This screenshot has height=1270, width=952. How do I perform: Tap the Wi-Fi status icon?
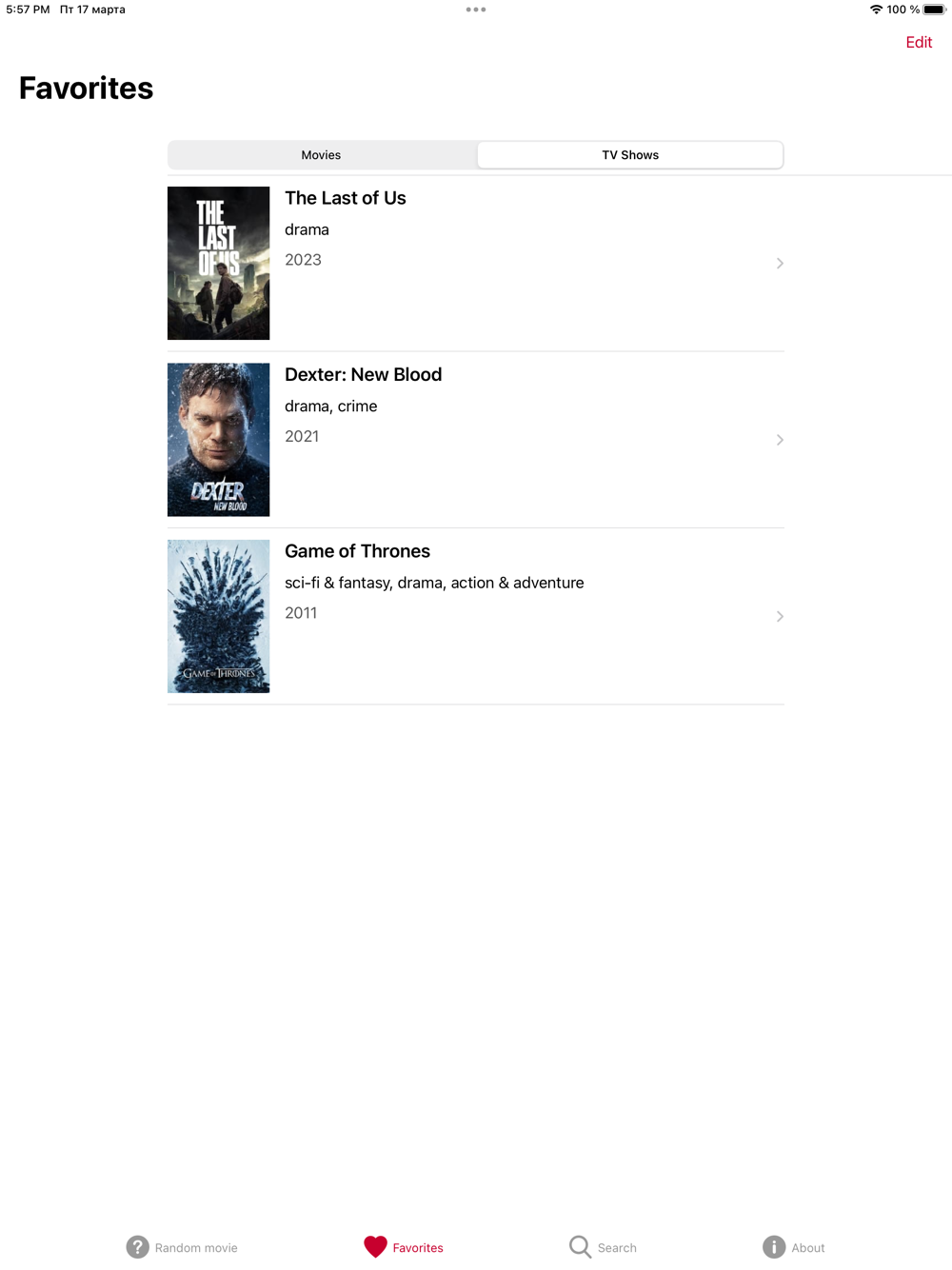(x=876, y=10)
